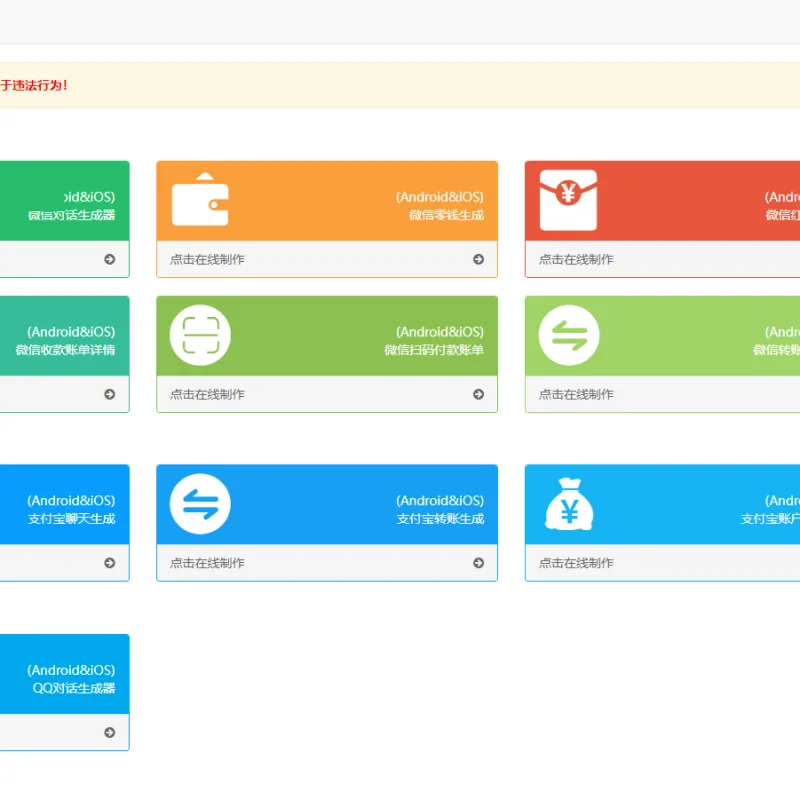This screenshot has width=800, height=800.
Task: Click the red 违法行为 warning banner text
Action: point(34,85)
